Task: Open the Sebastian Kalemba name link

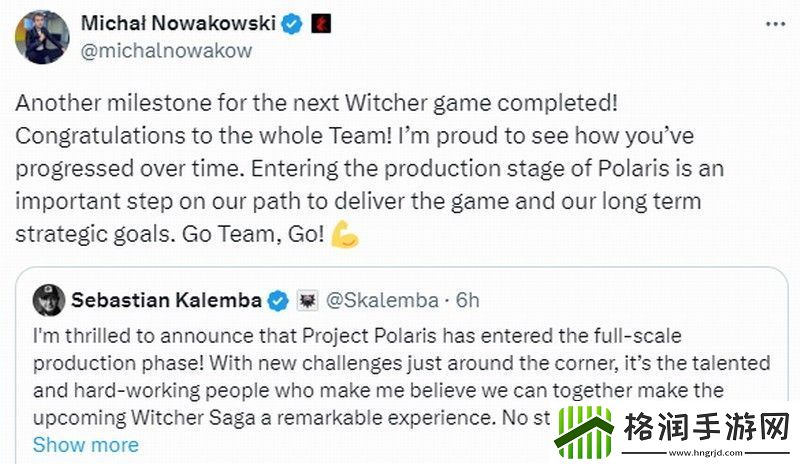Action: point(165,299)
